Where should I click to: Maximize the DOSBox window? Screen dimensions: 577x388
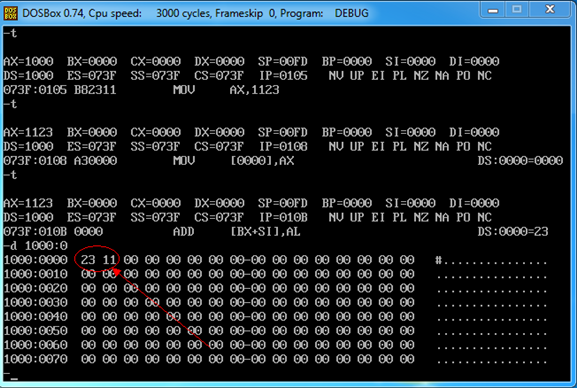click(x=517, y=10)
